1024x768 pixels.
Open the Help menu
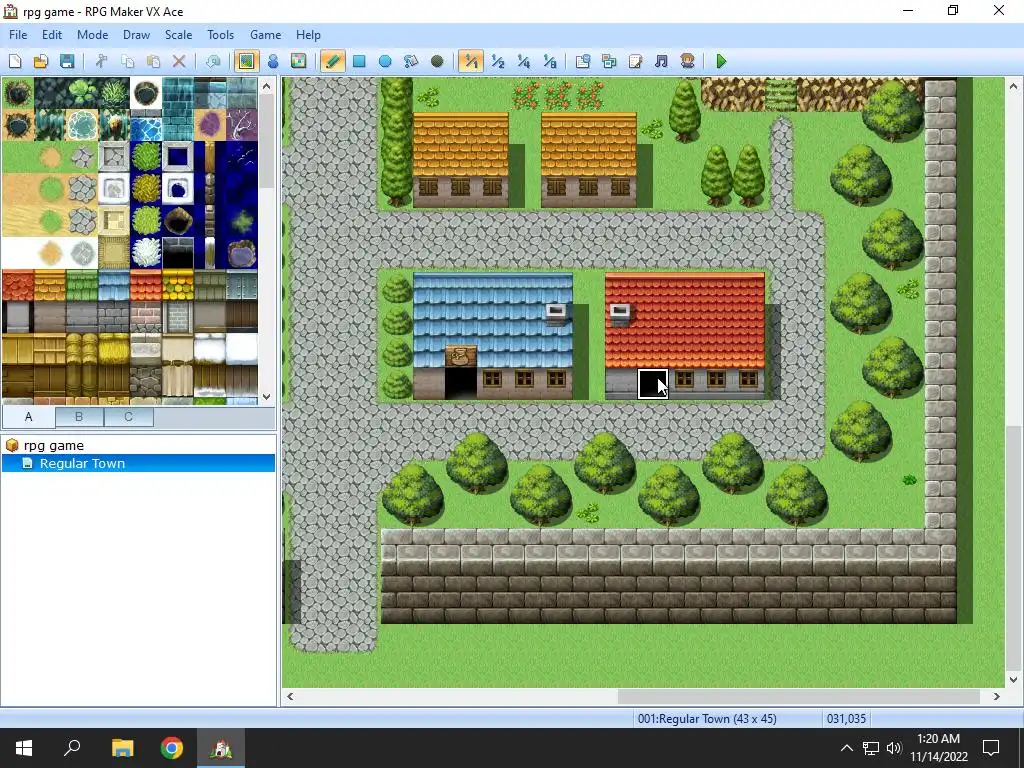click(x=308, y=35)
